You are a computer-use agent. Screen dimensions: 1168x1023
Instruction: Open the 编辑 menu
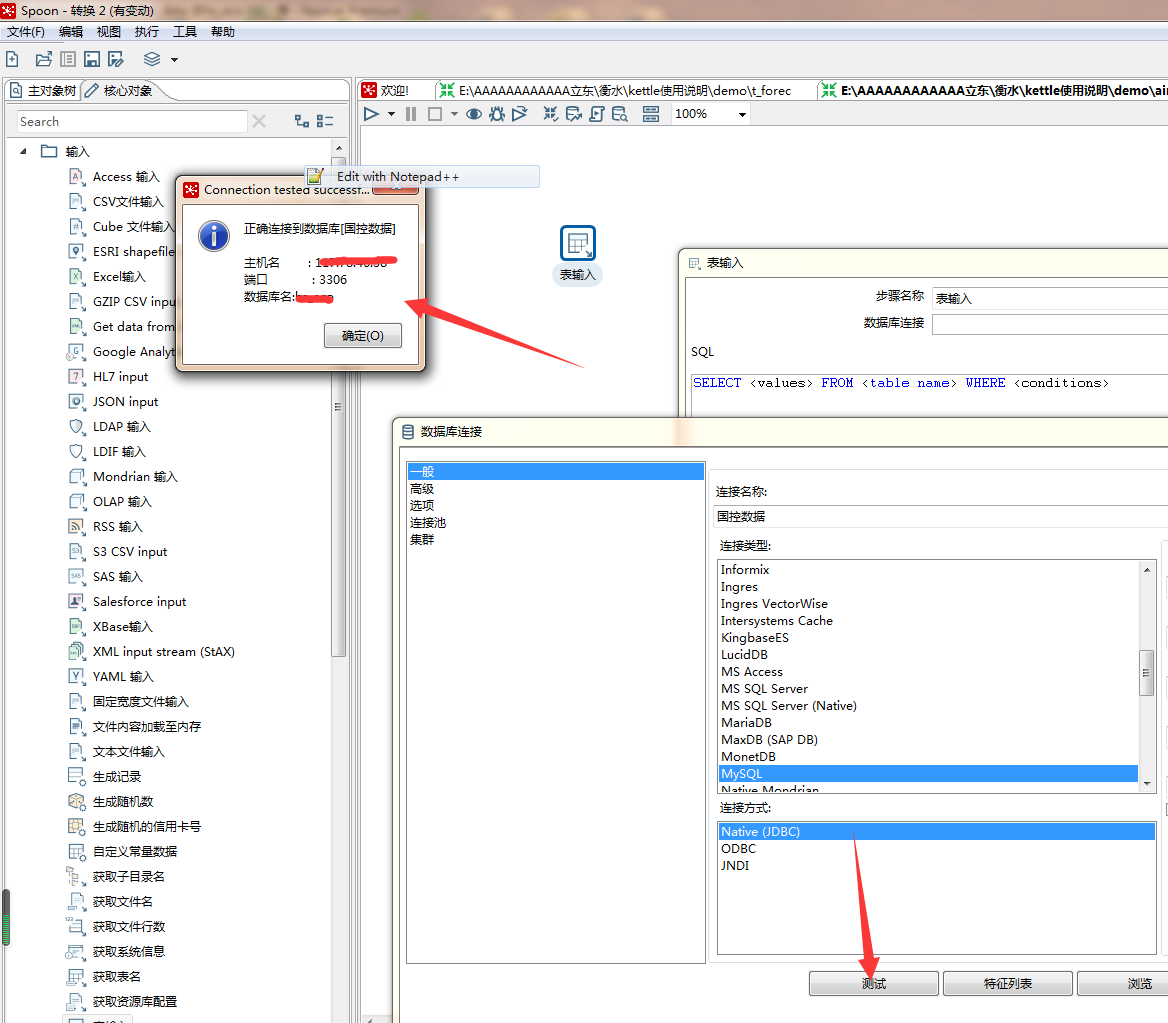point(71,31)
